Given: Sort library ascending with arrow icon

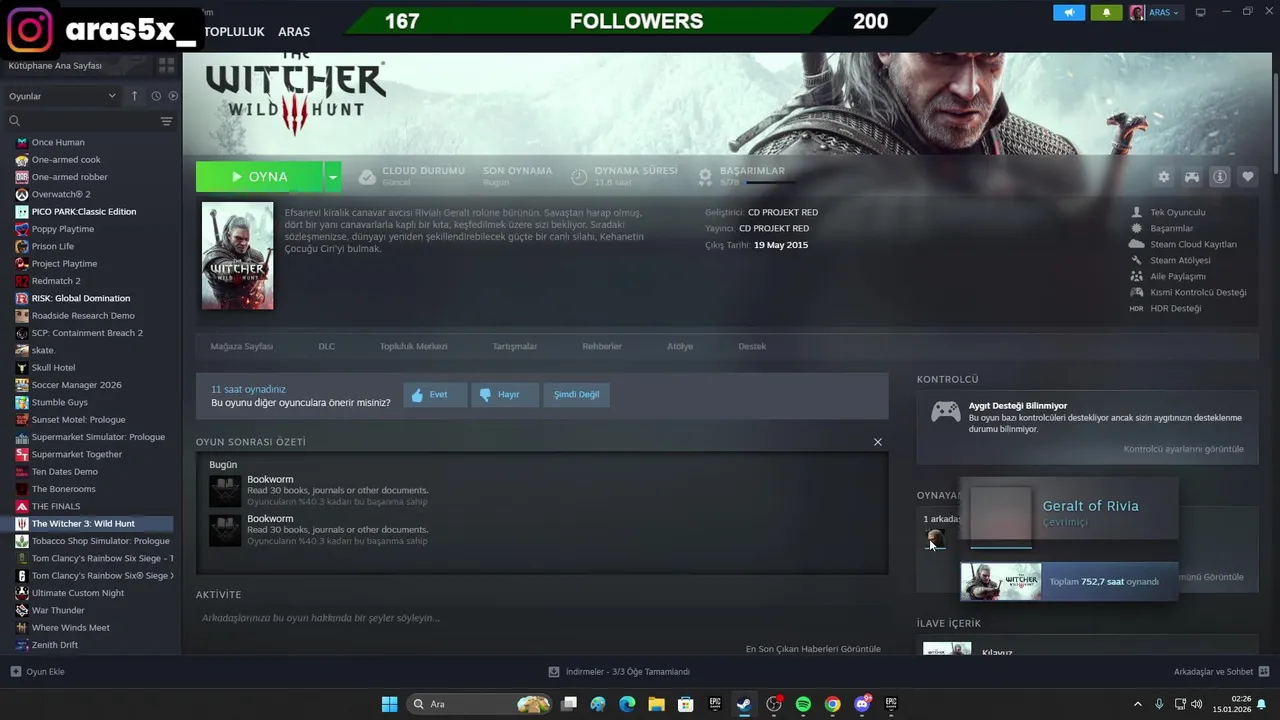Looking at the screenshot, I should (135, 96).
